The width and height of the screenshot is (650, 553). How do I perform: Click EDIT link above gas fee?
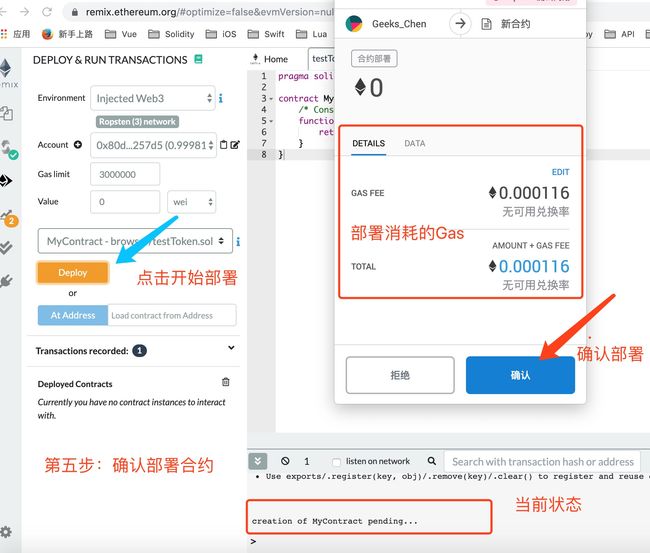click(560, 172)
